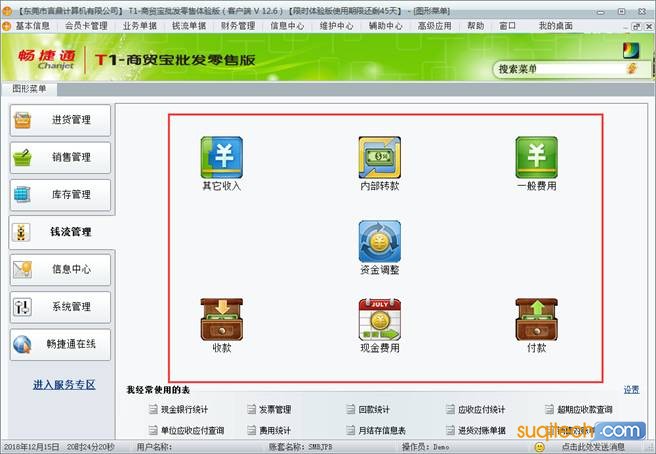The image size is (656, 454).
Task: Select 进货管理 in the sidebar
Action: point(60,120)
